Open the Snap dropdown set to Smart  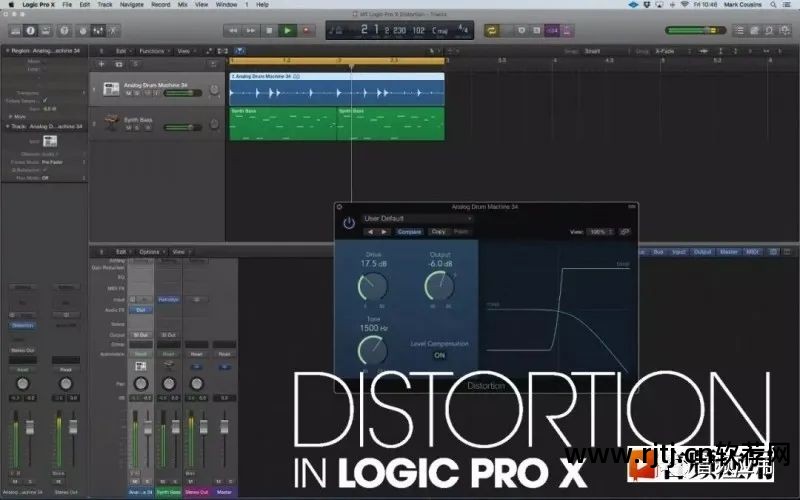(606, 51)
